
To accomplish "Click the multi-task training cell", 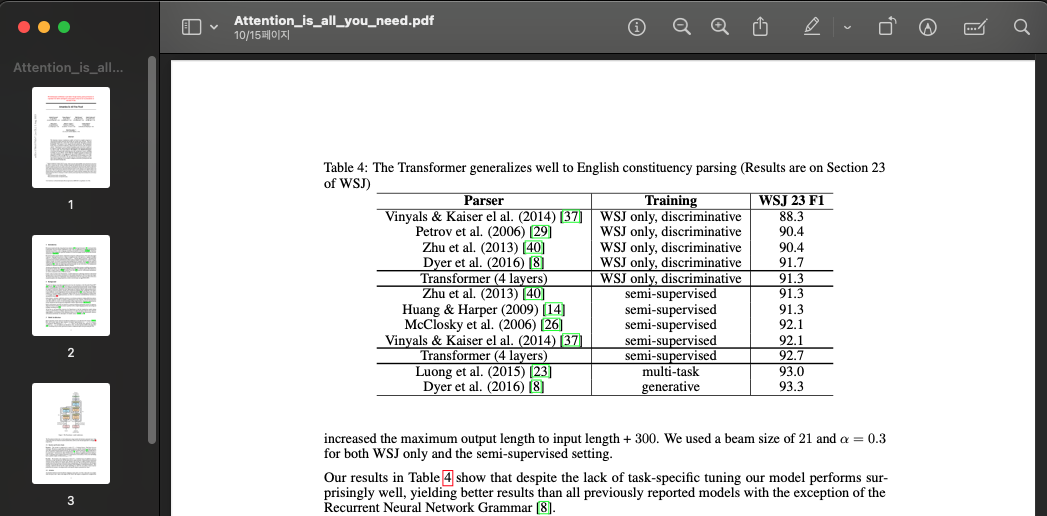I will point(670,371).
